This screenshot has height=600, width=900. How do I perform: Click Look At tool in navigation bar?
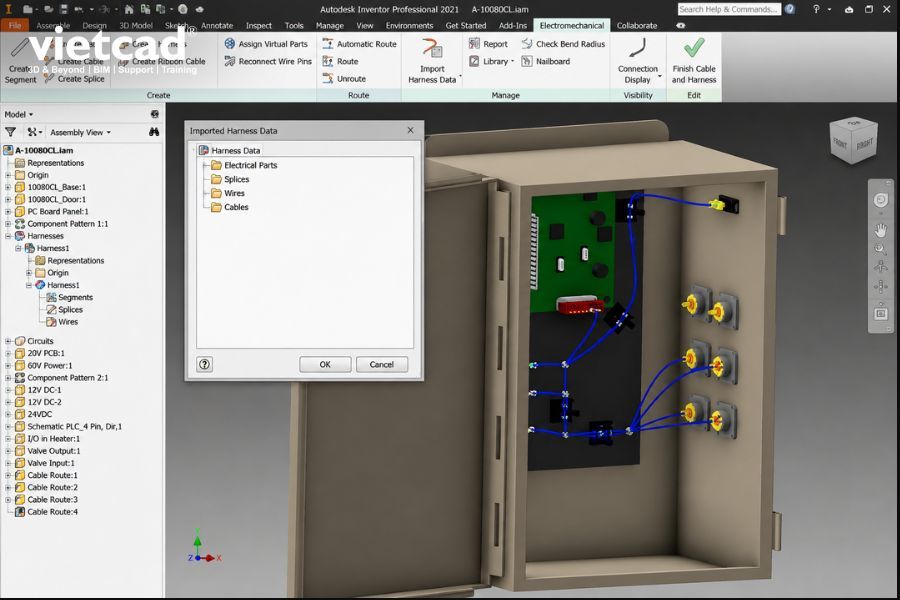(x=880, y=314)
